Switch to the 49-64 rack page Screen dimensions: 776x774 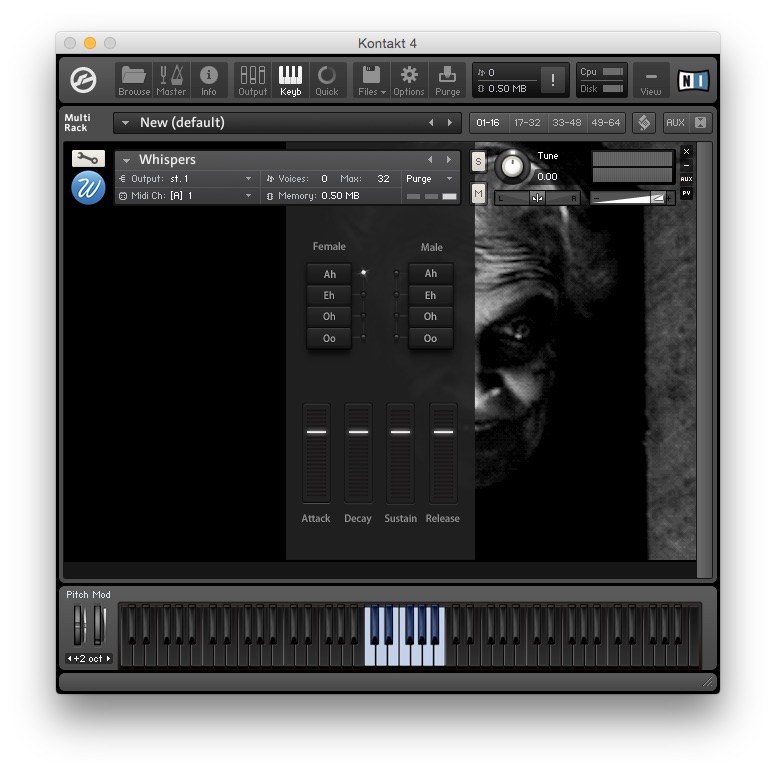(606, 123)
